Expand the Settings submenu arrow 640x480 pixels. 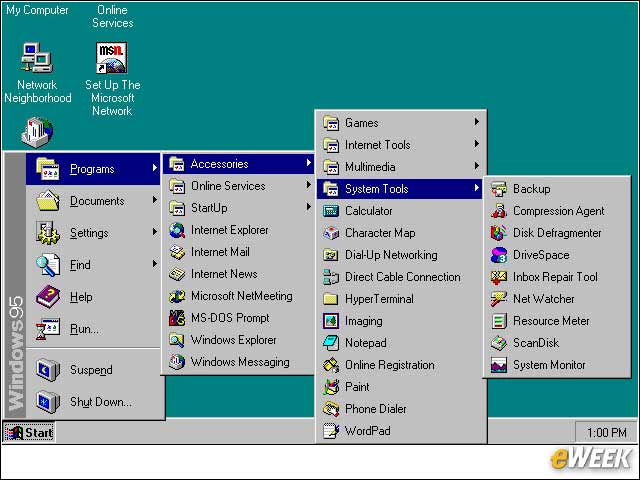coord(155,232)
